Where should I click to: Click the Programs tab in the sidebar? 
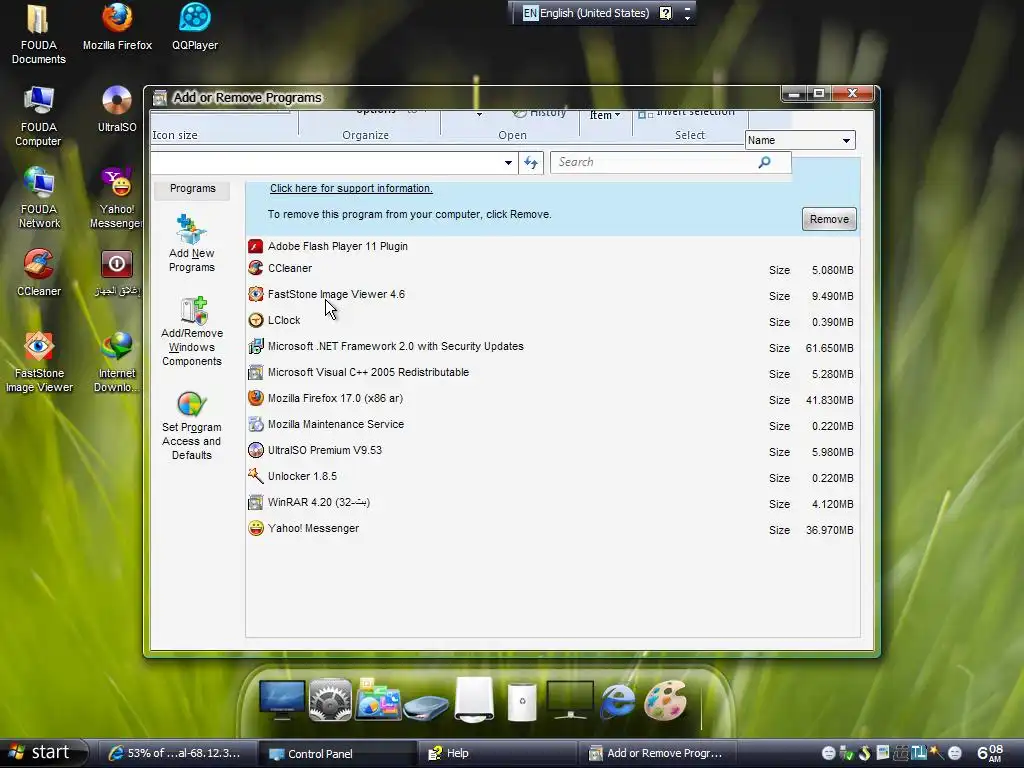(x=192, y=189)
